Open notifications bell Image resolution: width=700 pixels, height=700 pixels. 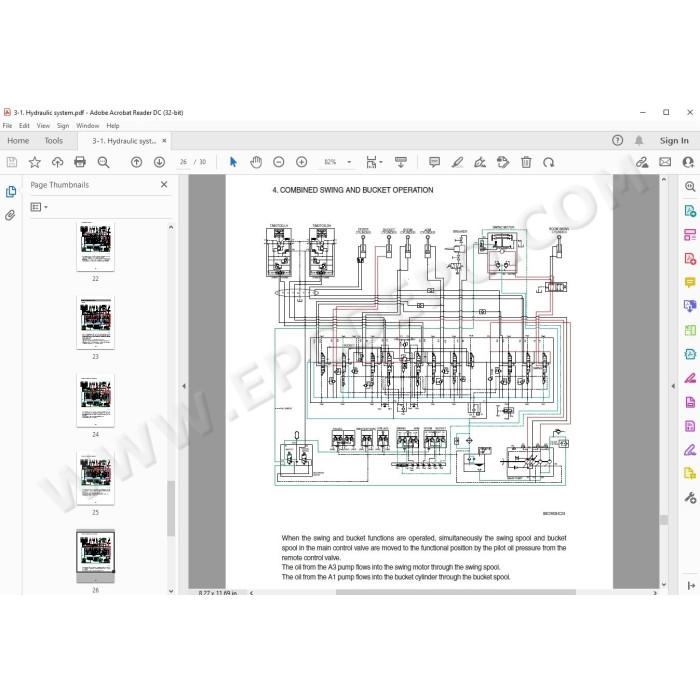click(639, 141)
